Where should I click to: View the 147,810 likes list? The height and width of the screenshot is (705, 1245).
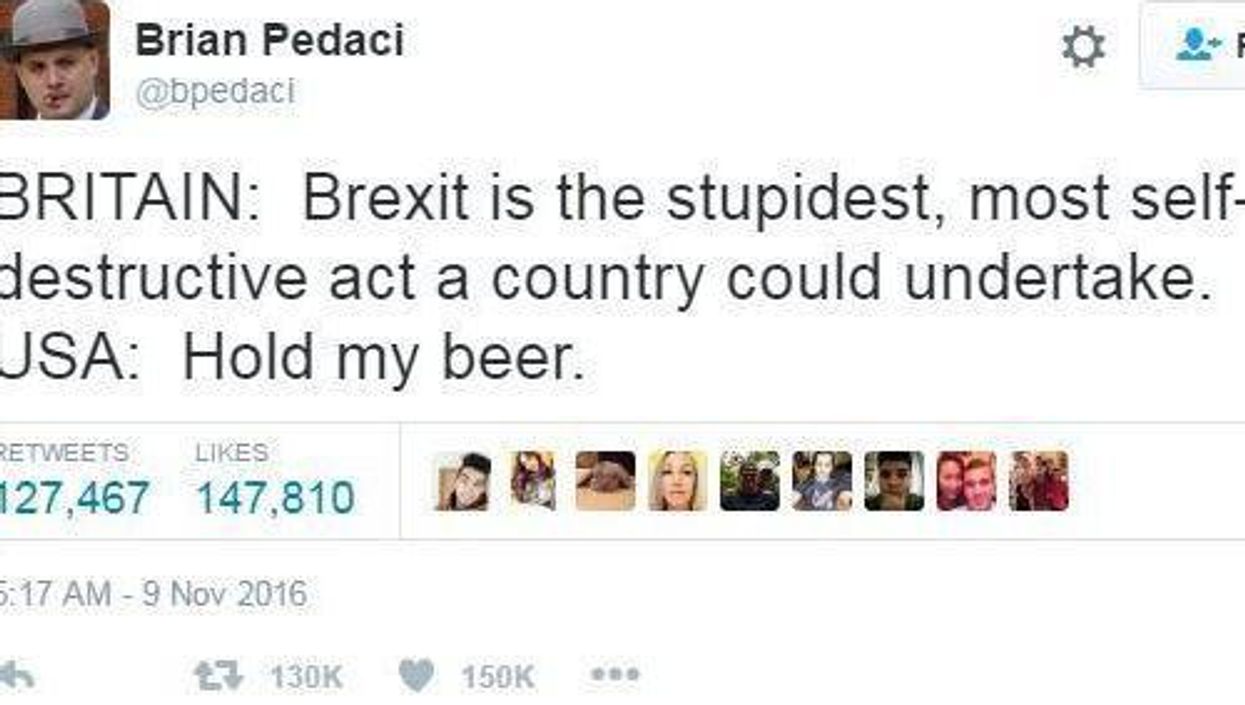(275, 496)
